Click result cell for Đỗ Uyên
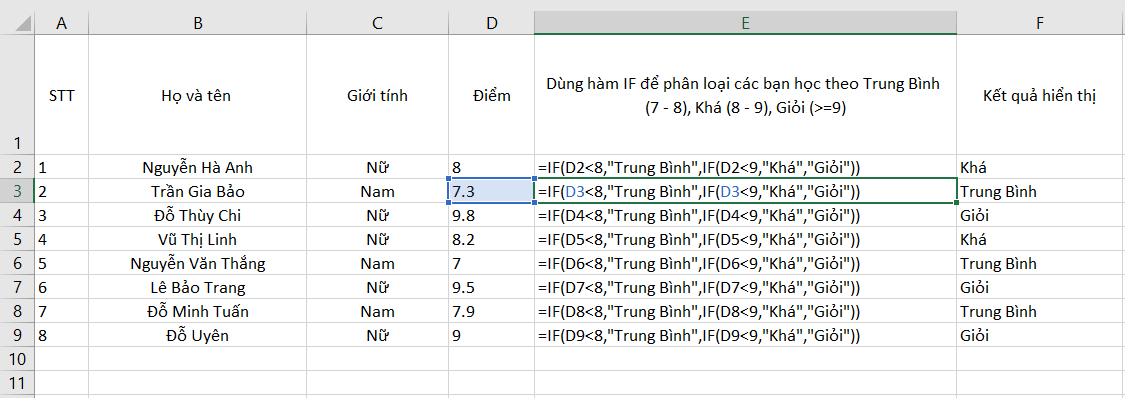1125x398 pixels. click(x=1040, y=336)
